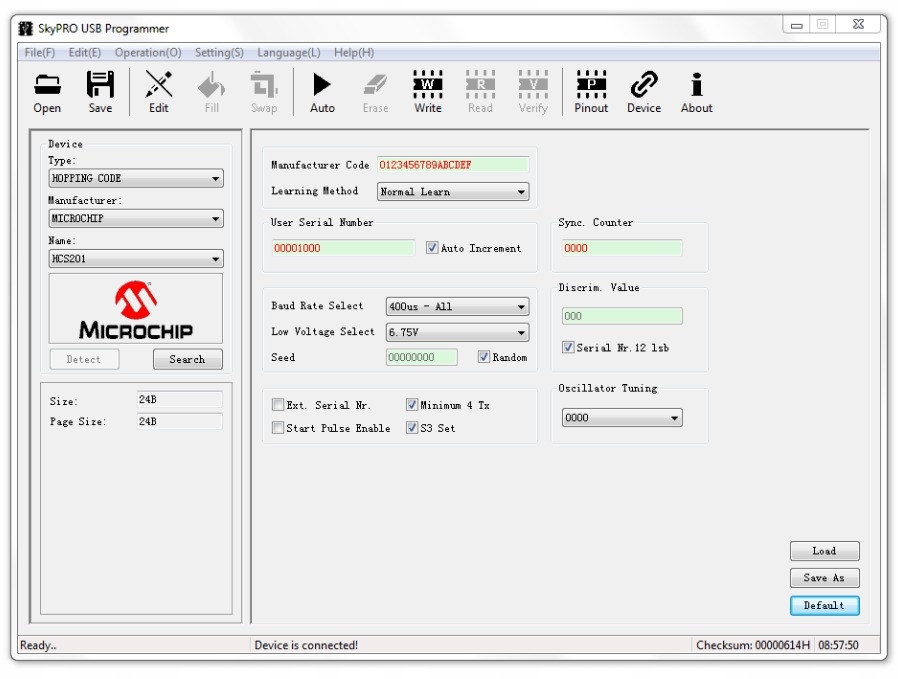Click the Edit buffer icon
The image size is (902, 679).
[x=158, y=90]
